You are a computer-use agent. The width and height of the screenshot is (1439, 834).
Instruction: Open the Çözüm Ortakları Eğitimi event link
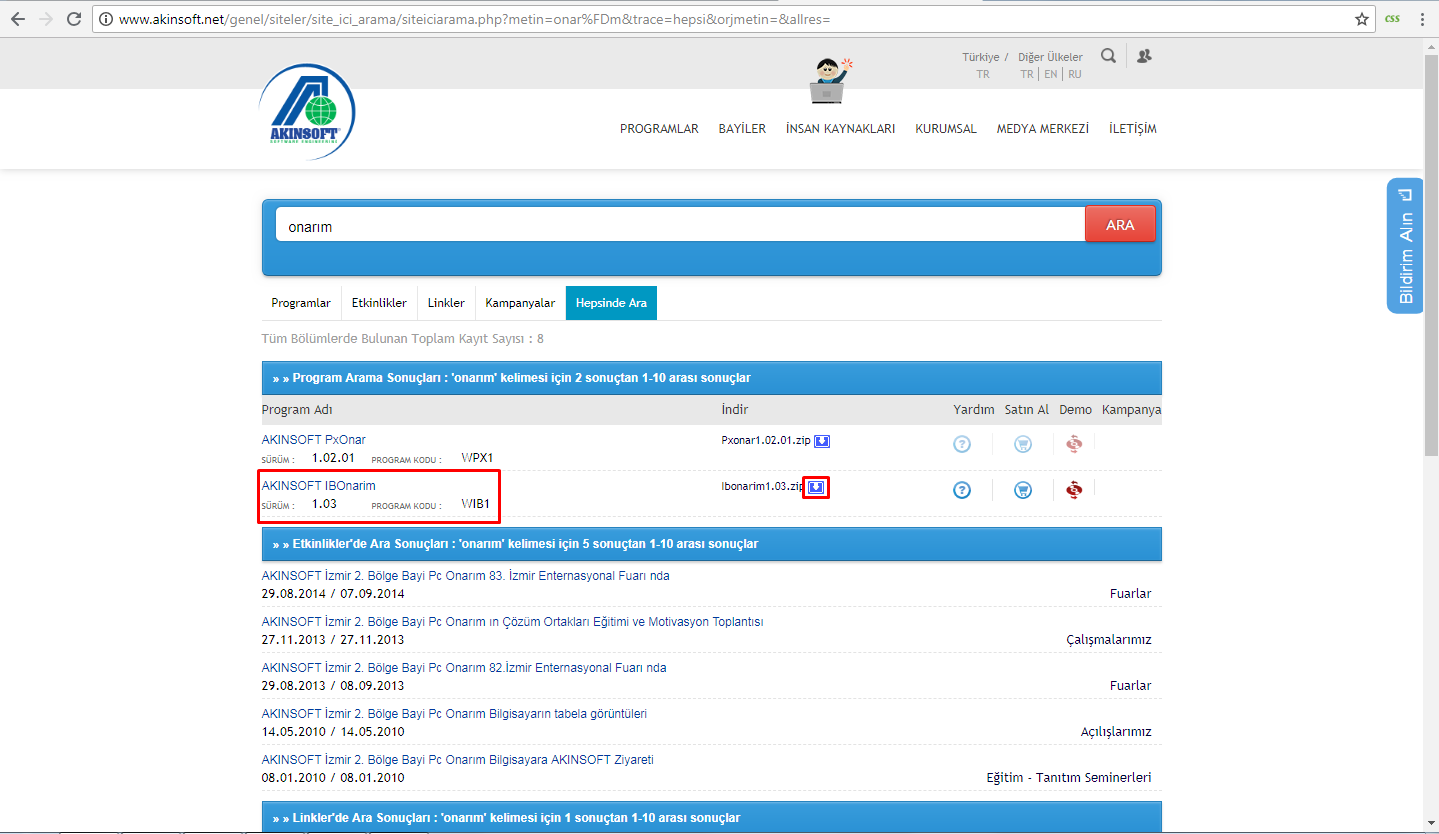[512, 622]
